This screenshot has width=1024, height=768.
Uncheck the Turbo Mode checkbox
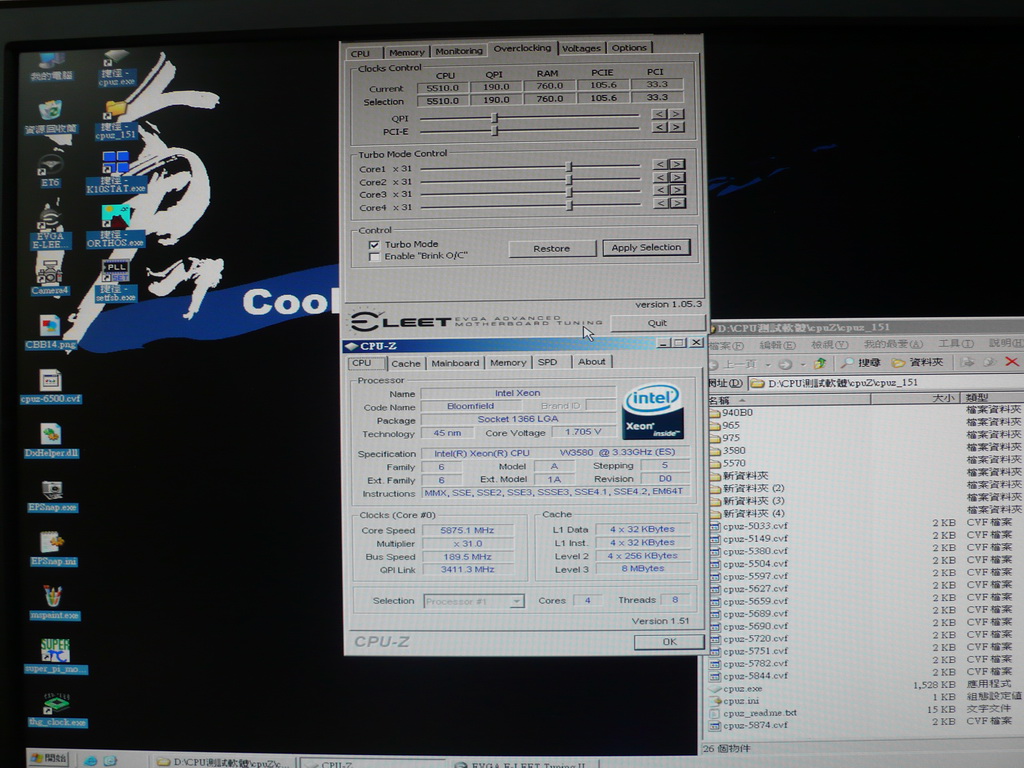374,245
